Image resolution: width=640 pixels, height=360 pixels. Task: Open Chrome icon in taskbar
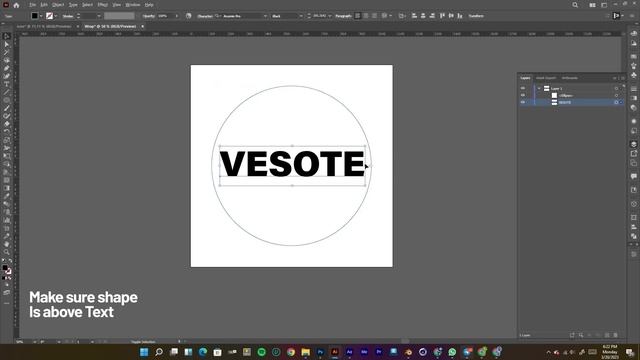coord(291,352)
